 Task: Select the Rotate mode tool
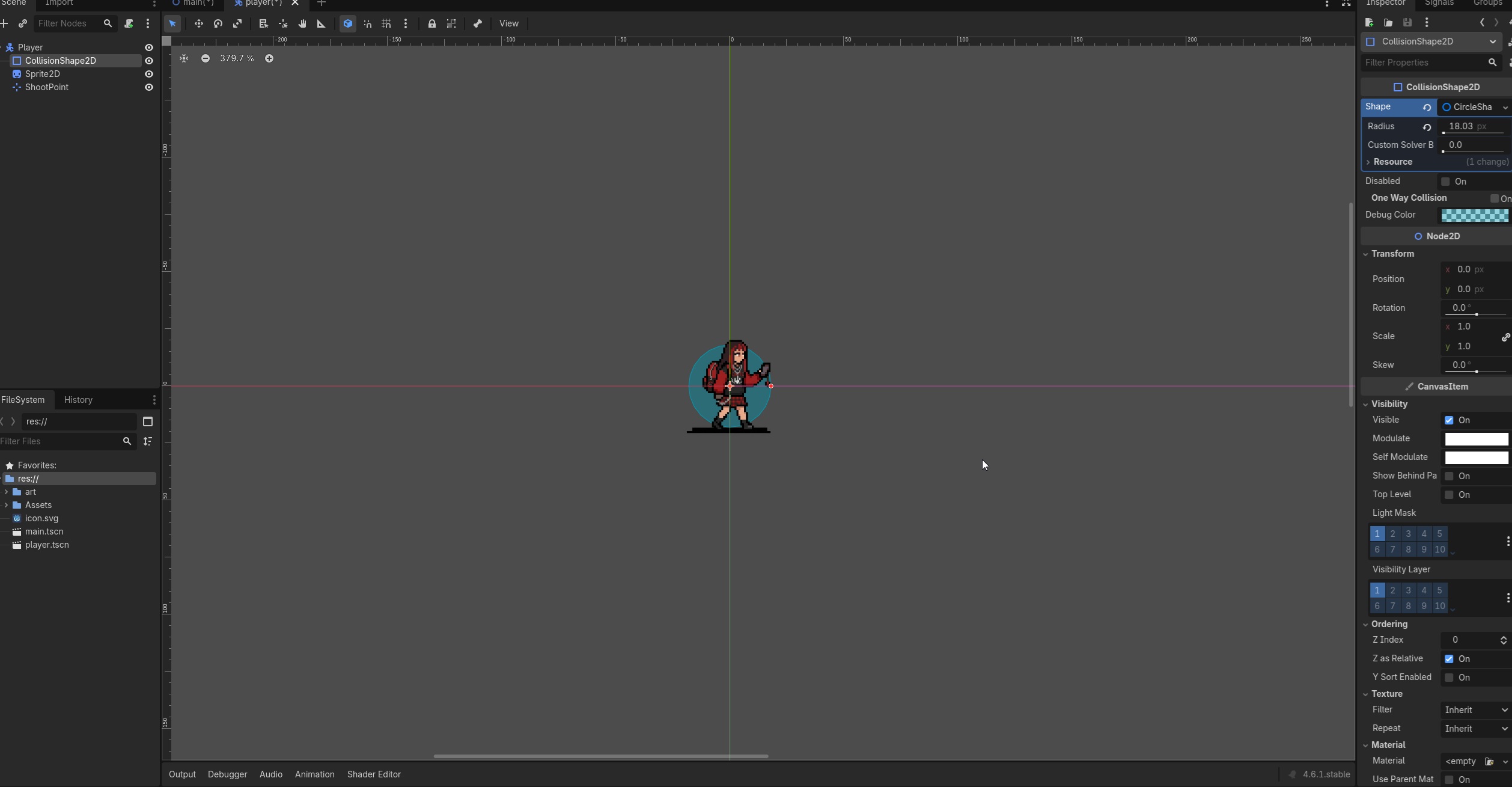pyautogui.click(x=218, y=23)
